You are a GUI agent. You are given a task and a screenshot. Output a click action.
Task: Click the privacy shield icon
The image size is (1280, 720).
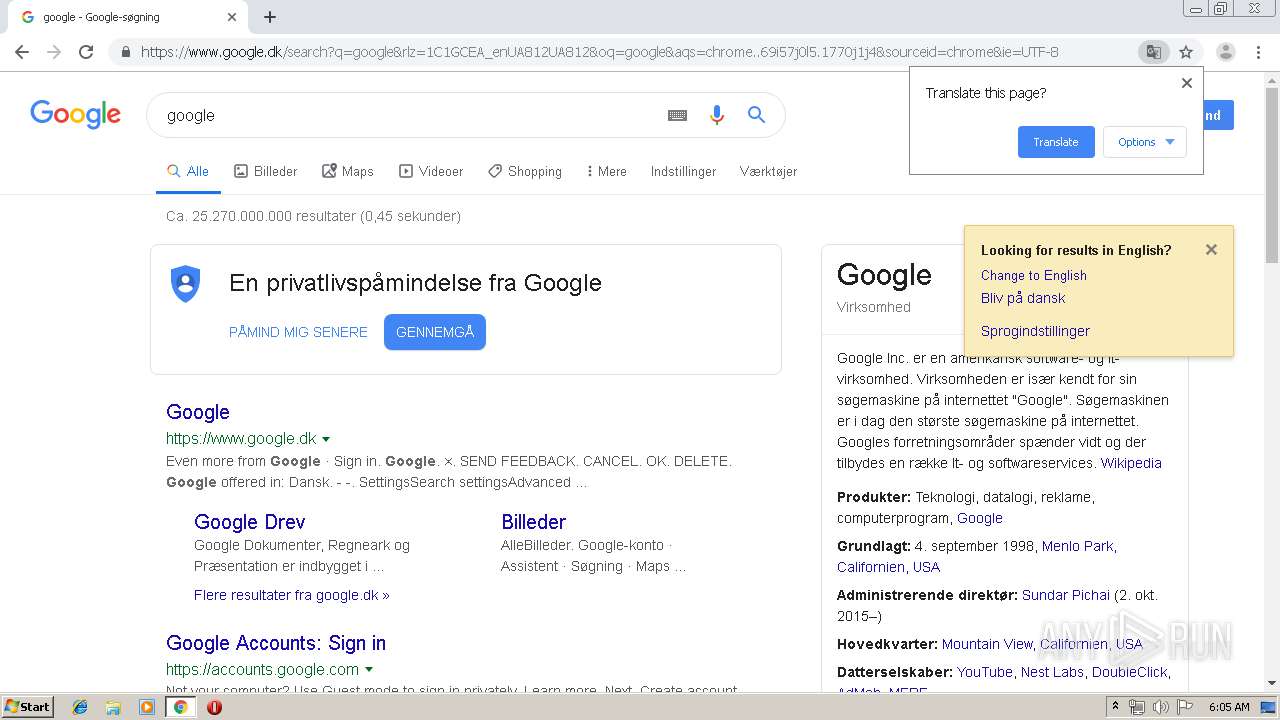[185, 283]
